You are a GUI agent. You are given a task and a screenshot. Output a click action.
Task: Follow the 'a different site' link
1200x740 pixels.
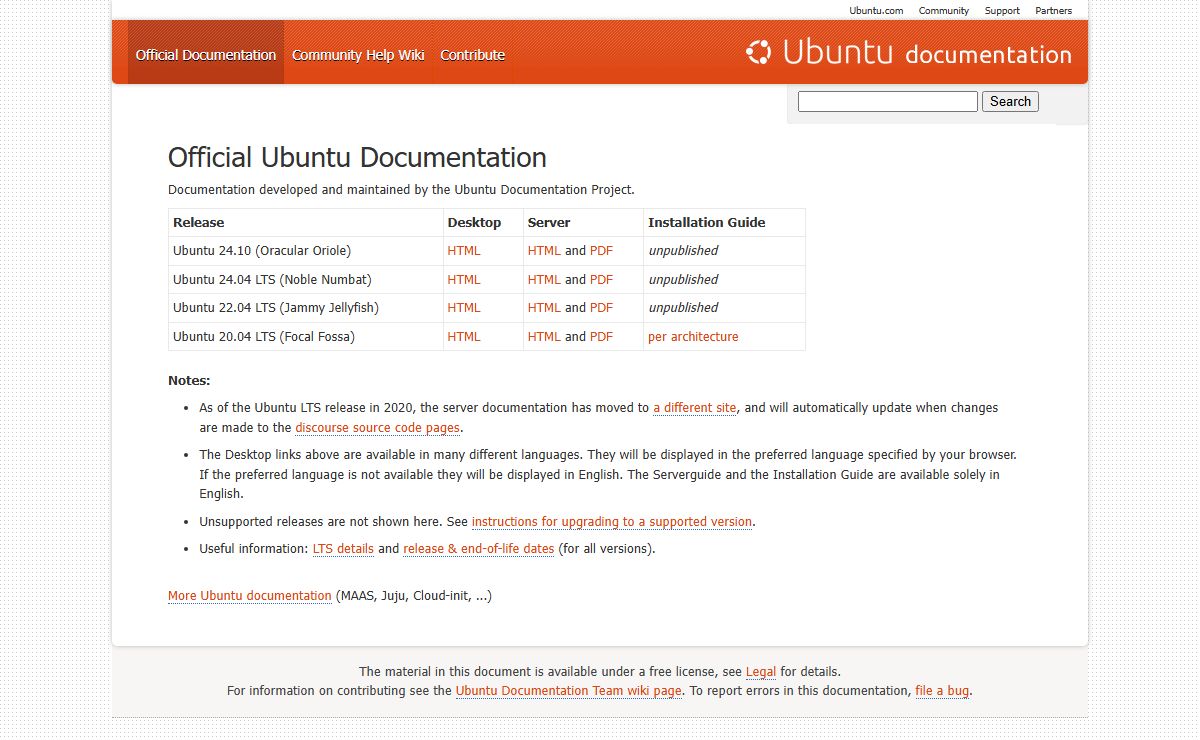695,408
